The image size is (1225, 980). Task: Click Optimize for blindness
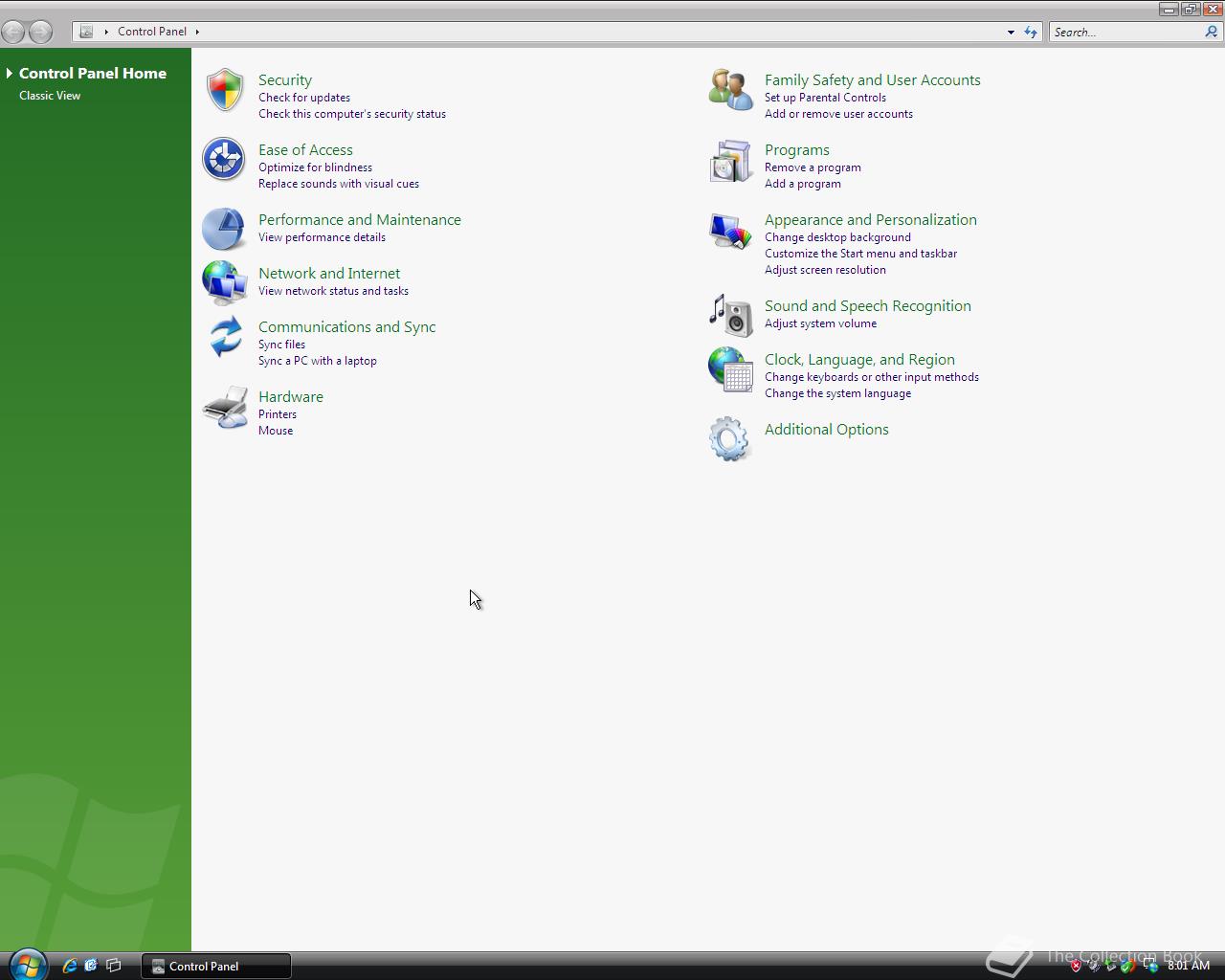(315, 167)
